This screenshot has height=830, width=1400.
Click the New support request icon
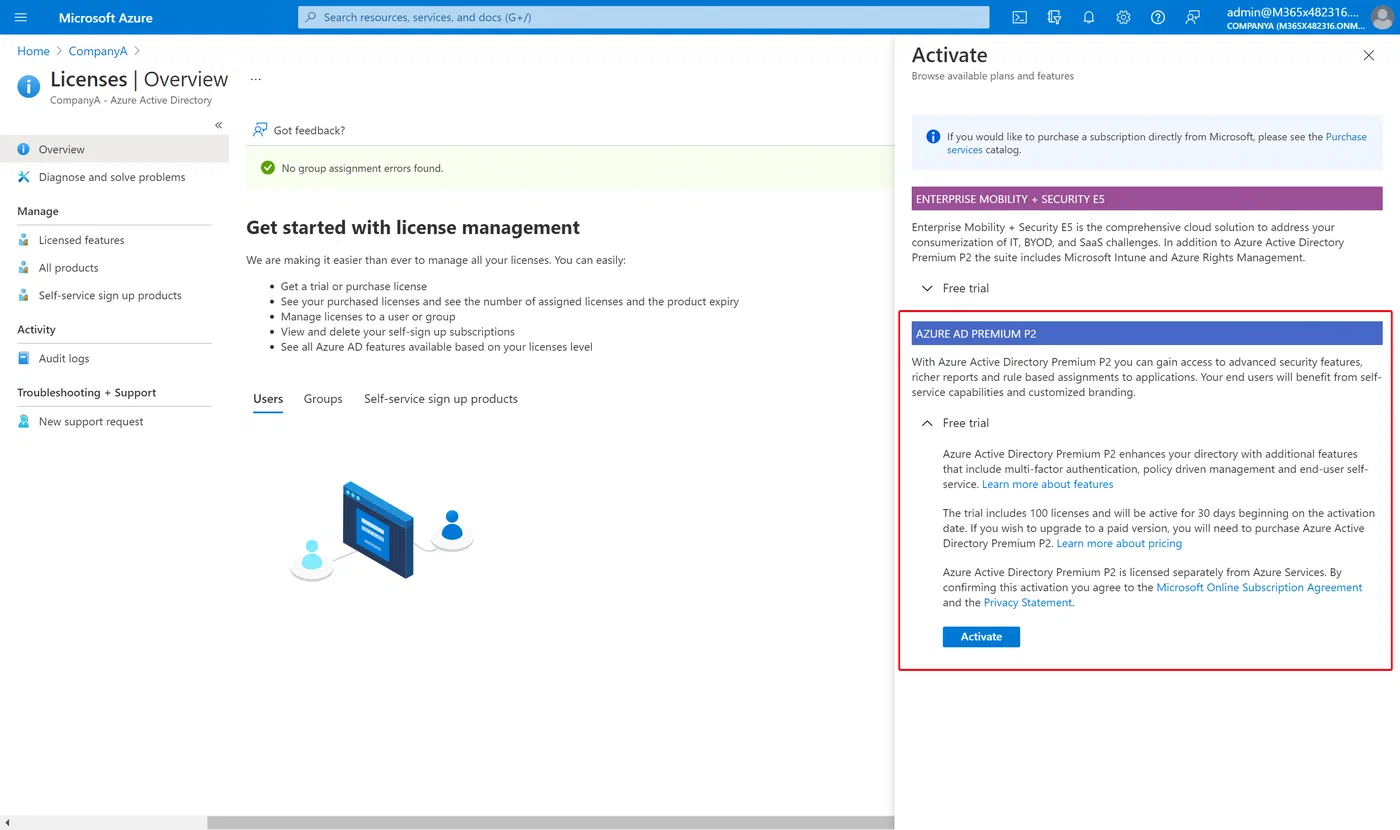24,421
